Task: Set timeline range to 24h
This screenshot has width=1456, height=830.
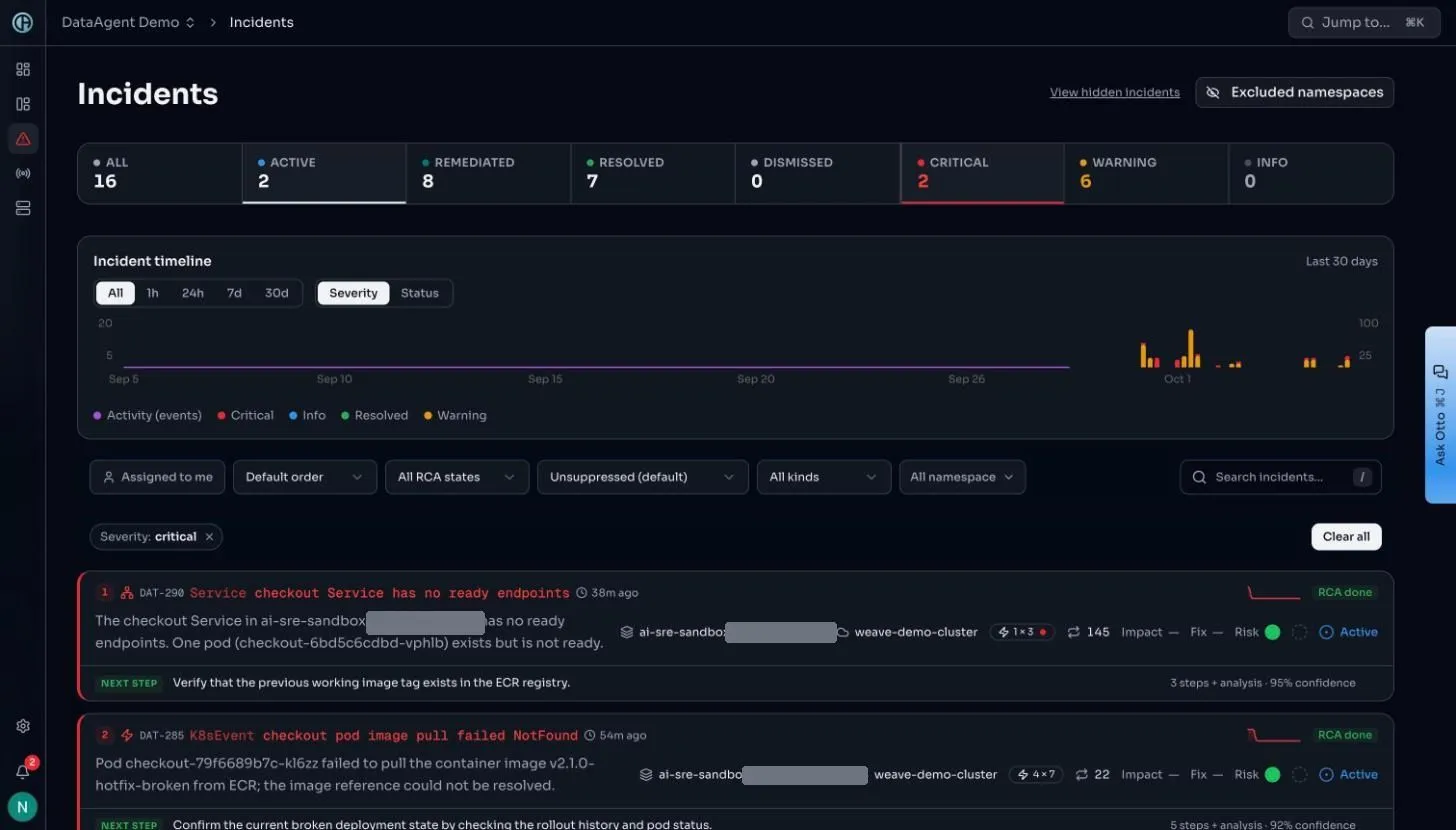Action: coord(193,293)
